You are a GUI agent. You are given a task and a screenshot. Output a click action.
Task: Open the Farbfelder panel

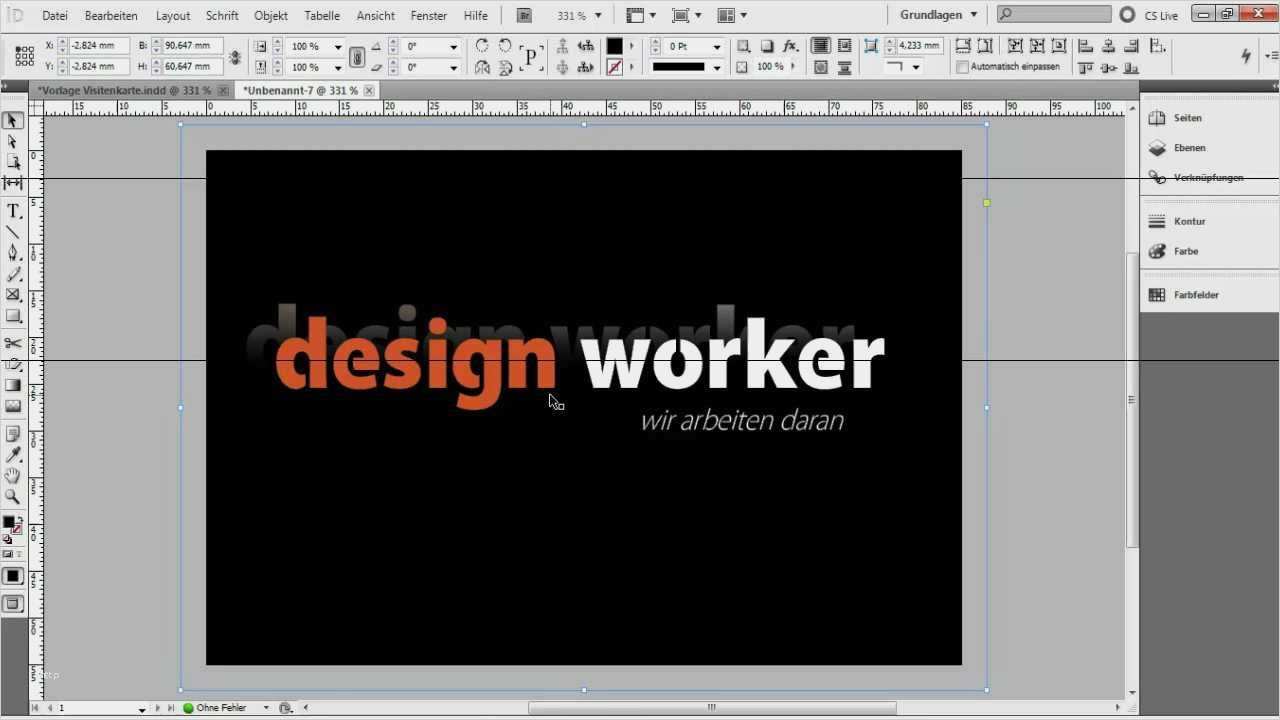tap(1196, 295)
